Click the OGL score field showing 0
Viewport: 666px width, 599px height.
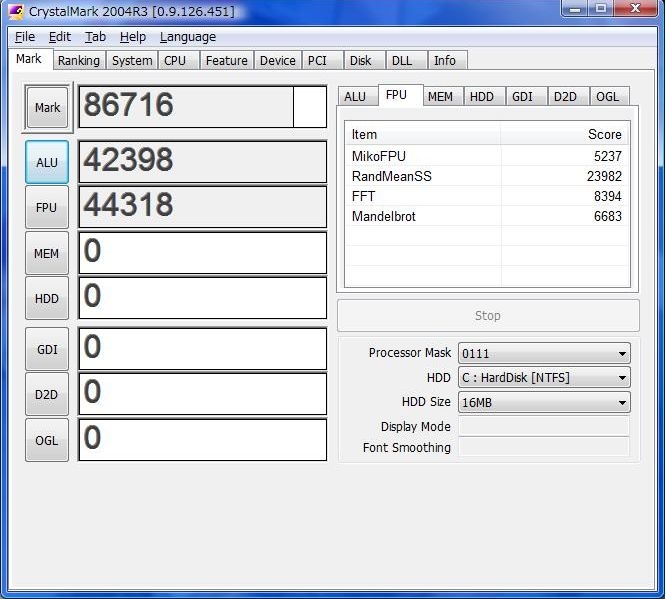pyautogui.click(x=203, y=440)
